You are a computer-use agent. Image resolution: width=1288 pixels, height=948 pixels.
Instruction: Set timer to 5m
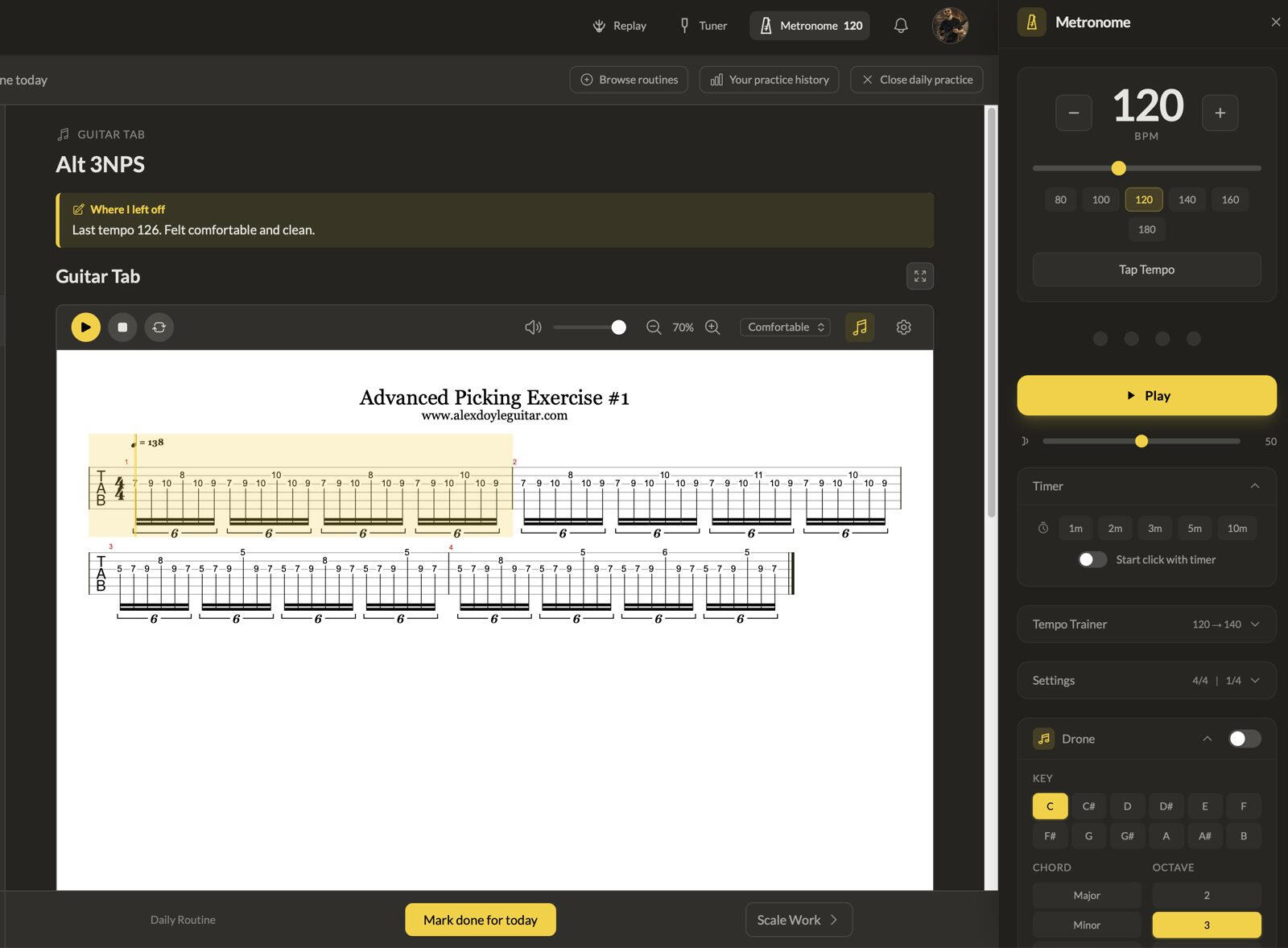[1195, 529]
